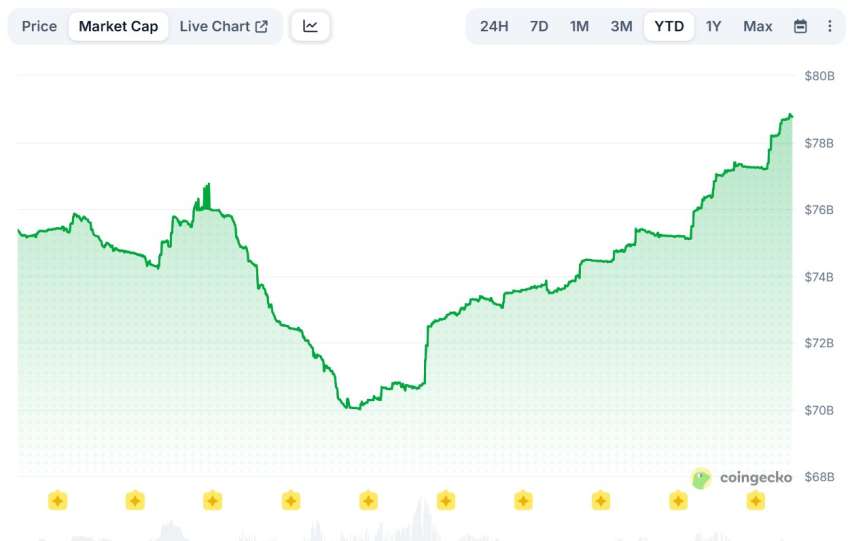Click the first yellow event marker from left
850x541 pixels.
57,500
